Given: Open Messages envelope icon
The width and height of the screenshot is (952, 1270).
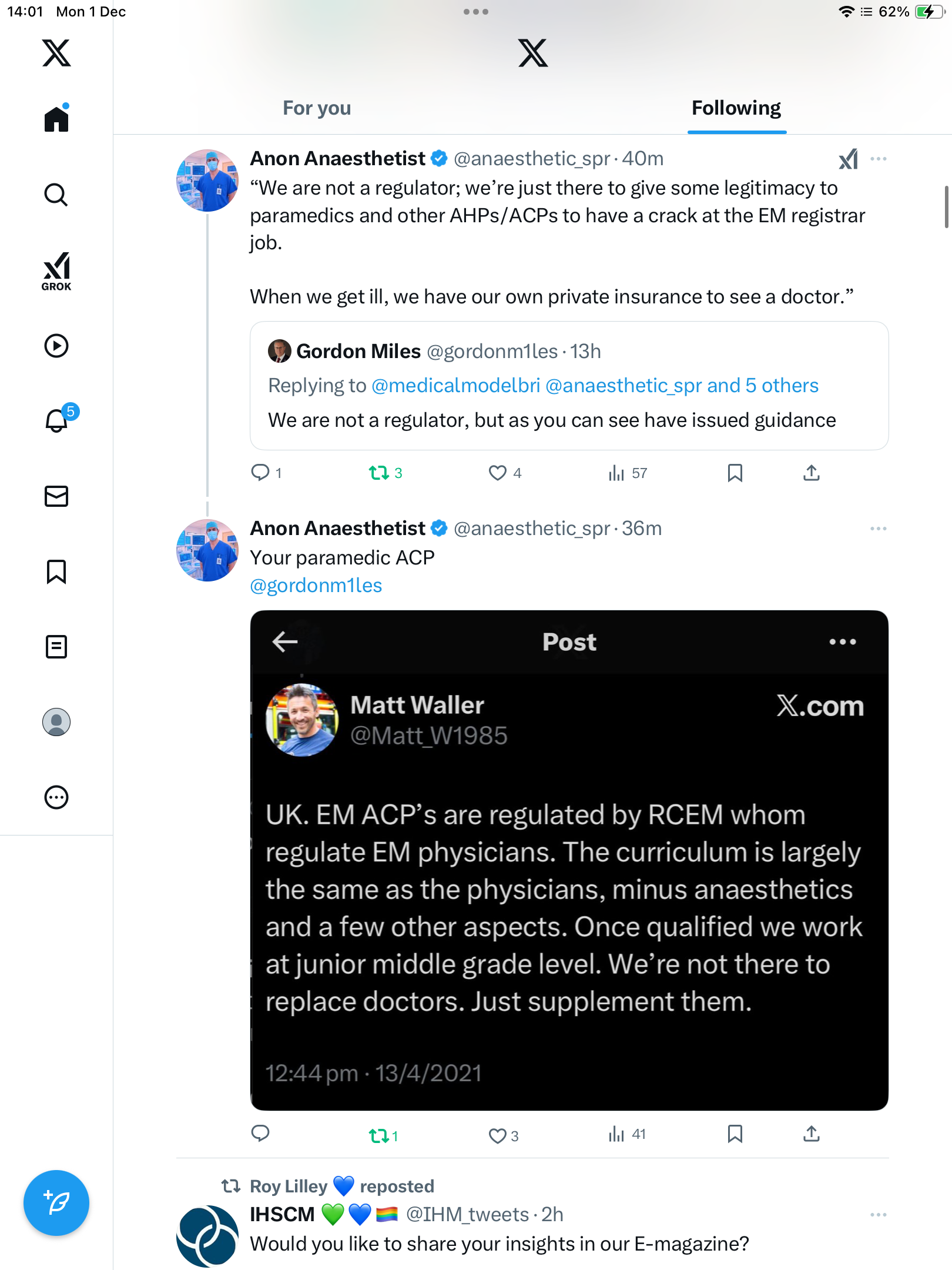Looking at the screenshot, I should (56, 496).
